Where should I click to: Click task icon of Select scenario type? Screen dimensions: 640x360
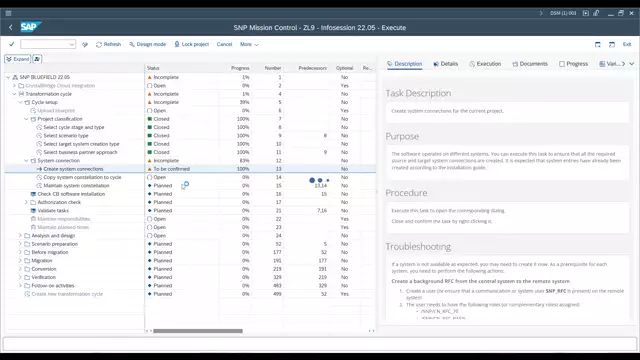coord(39,136)
